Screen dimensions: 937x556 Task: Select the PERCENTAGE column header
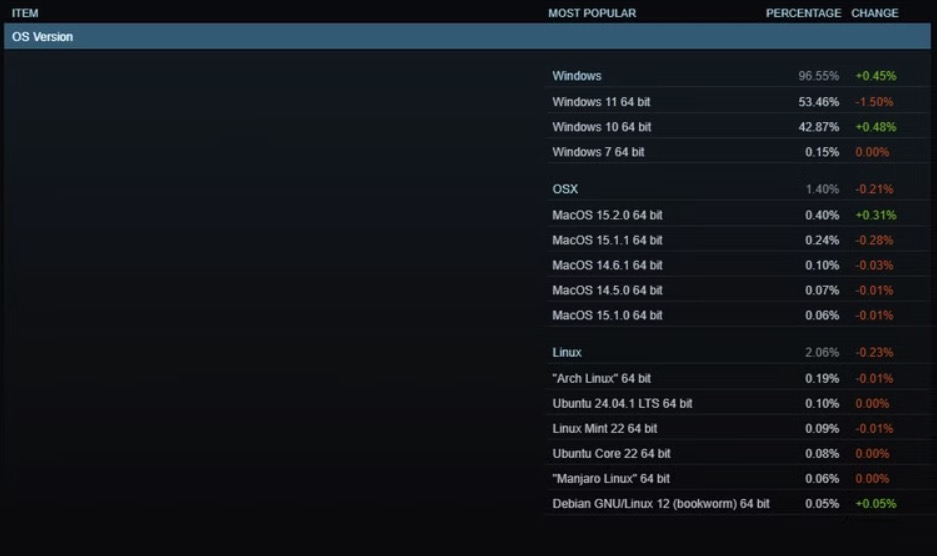pyautogui.click(x=803, y=13)
